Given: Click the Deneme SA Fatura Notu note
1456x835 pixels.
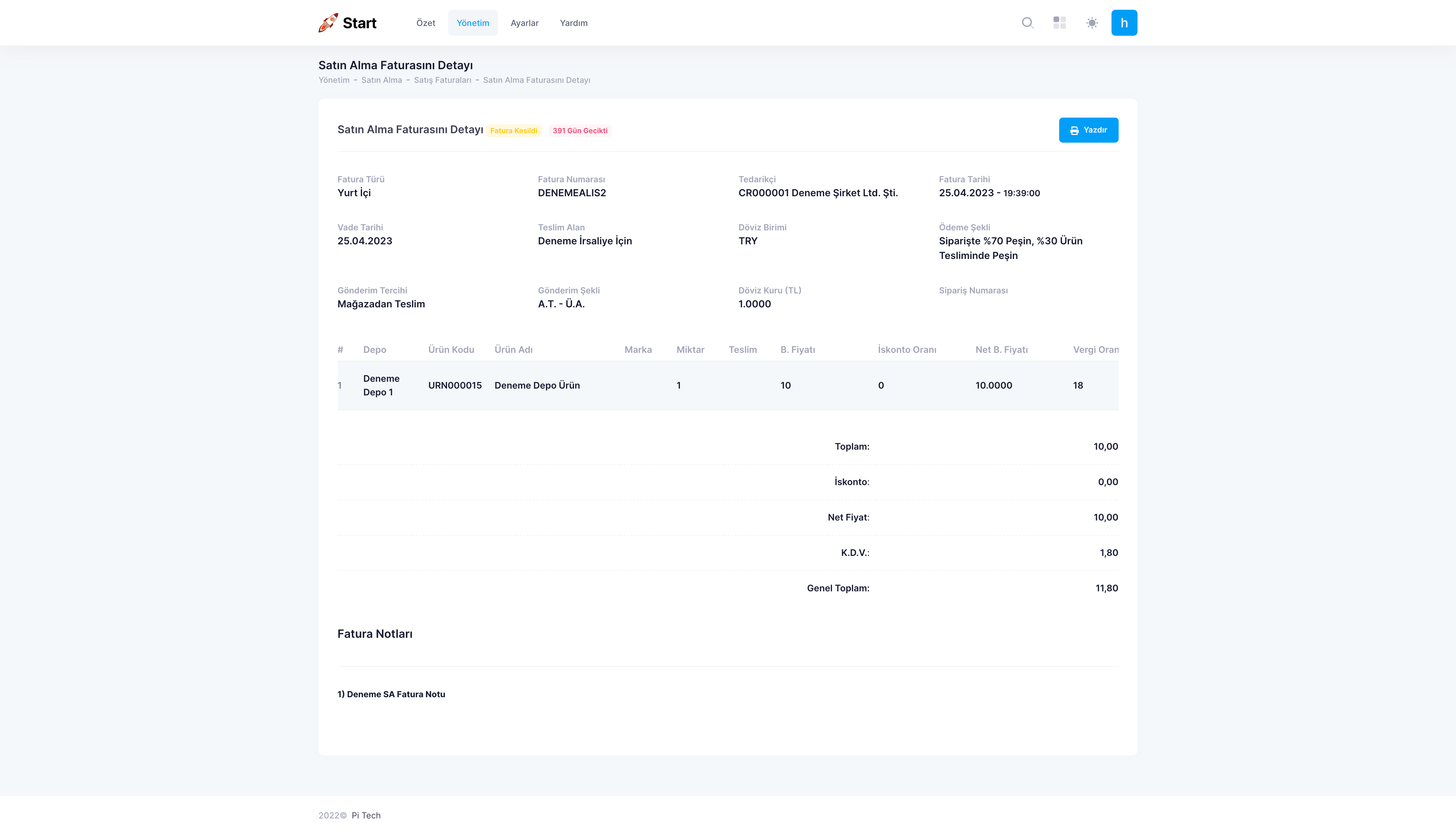Looking at the screenshot, I should point(391,694).
